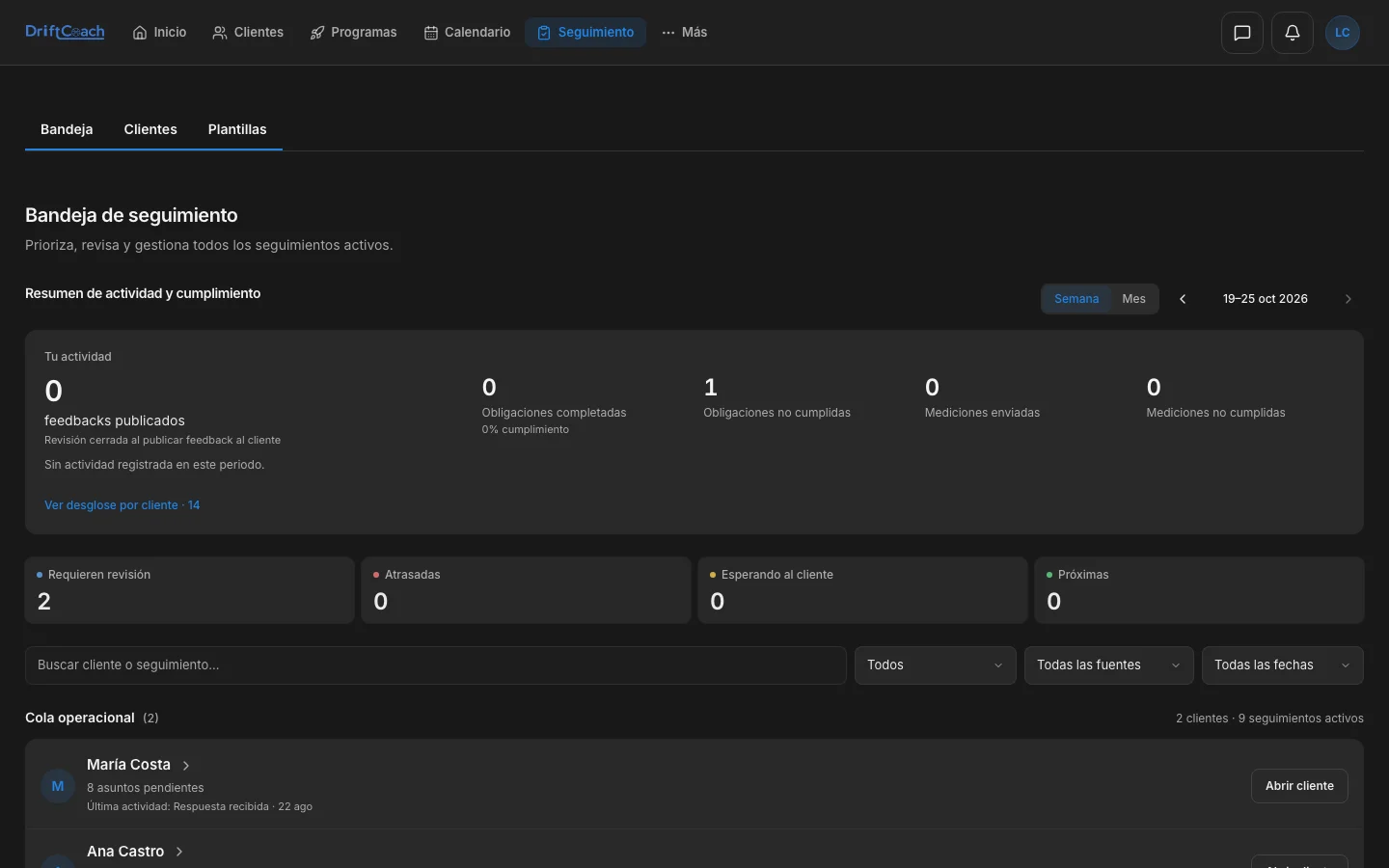Click the chevron next to María Costa
This screenshot has width=1389, height=868.
[x=186, y=766]
